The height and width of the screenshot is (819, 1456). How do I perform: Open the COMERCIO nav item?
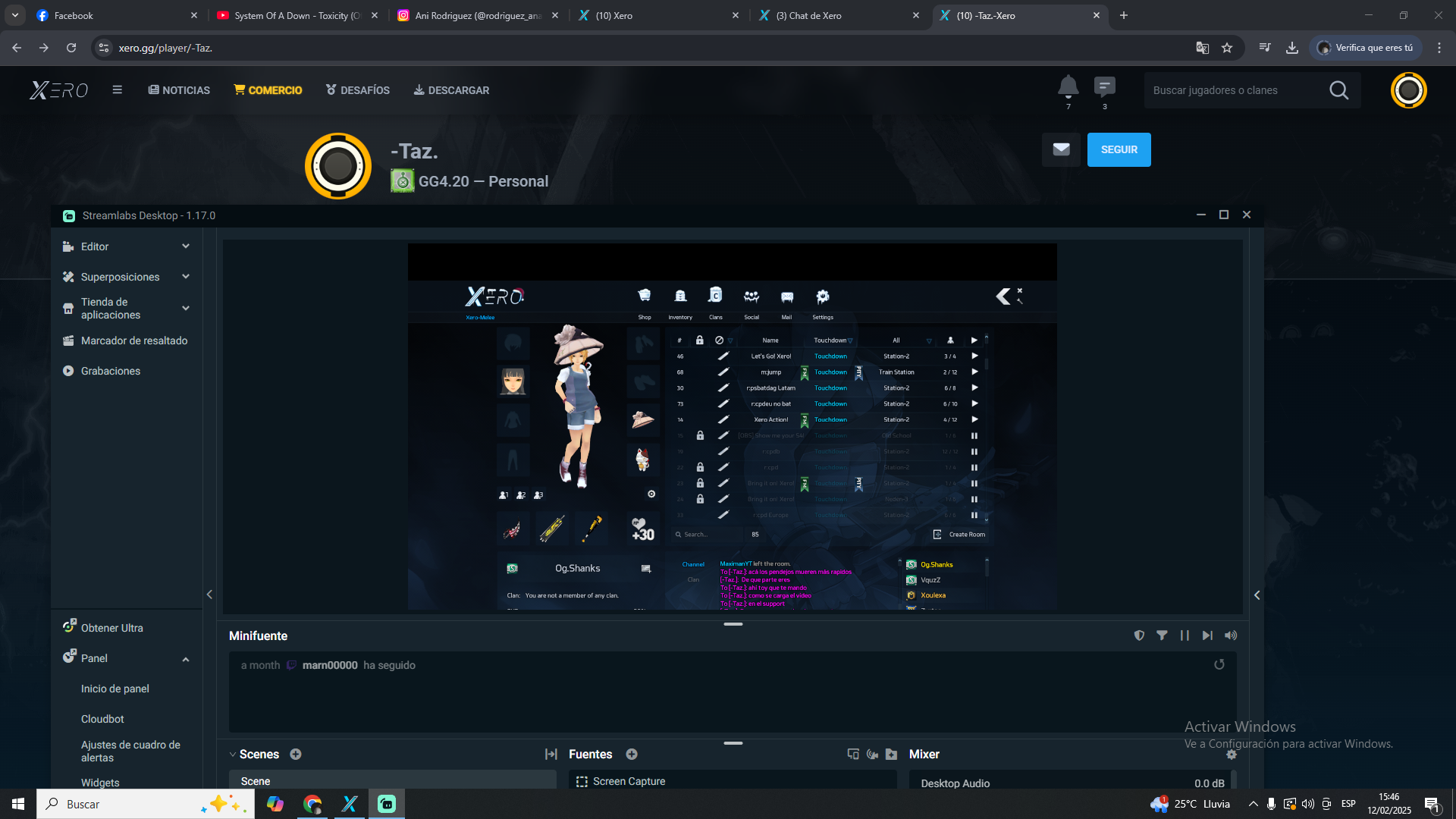coord(268,90)
